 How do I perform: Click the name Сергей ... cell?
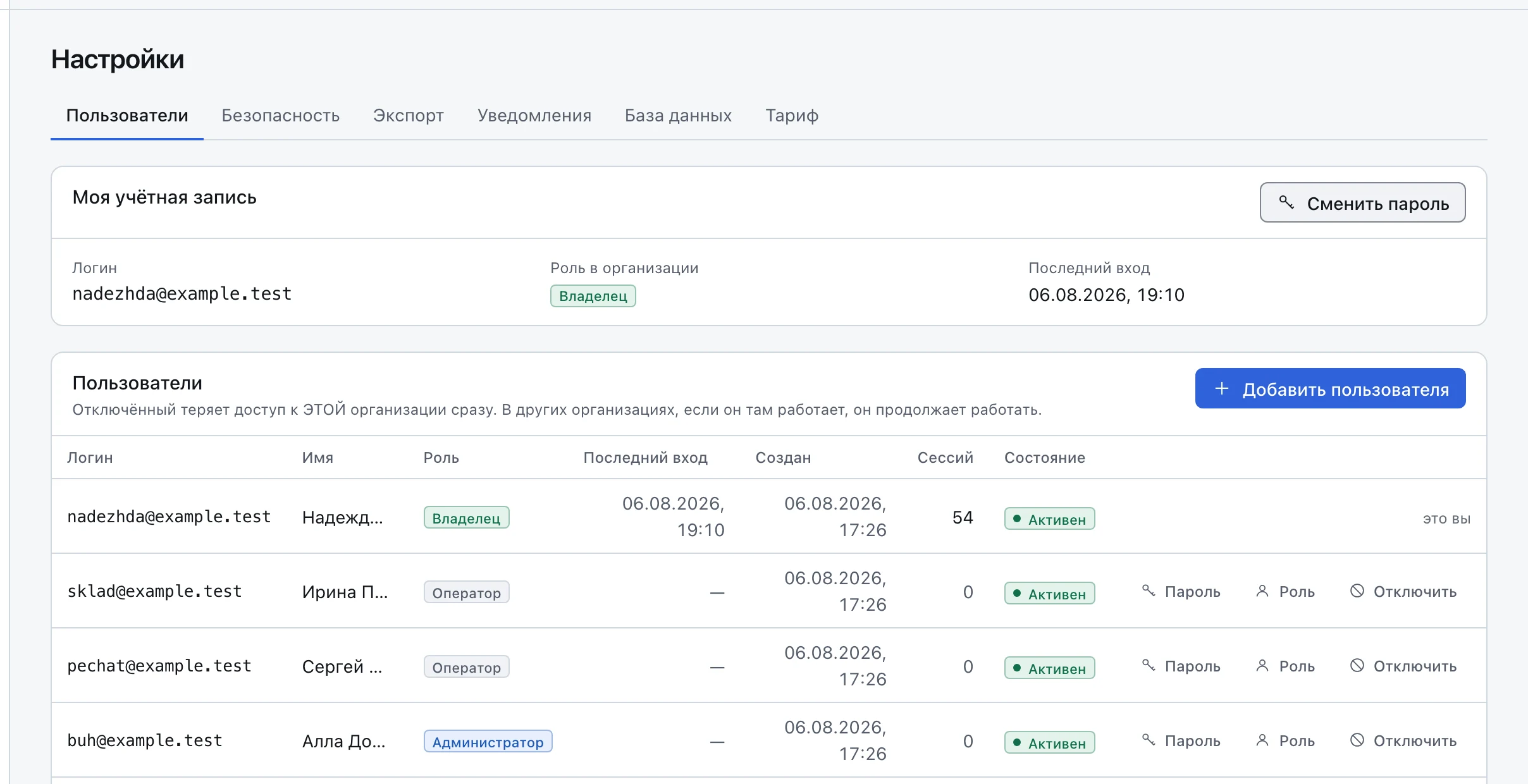click(342, 666)
